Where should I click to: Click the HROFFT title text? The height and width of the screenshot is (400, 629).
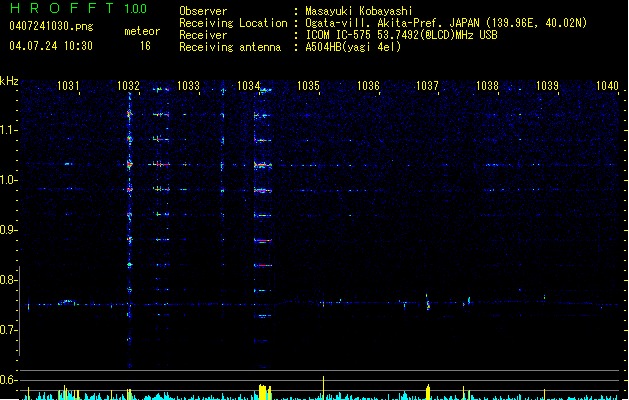[62, 8]
